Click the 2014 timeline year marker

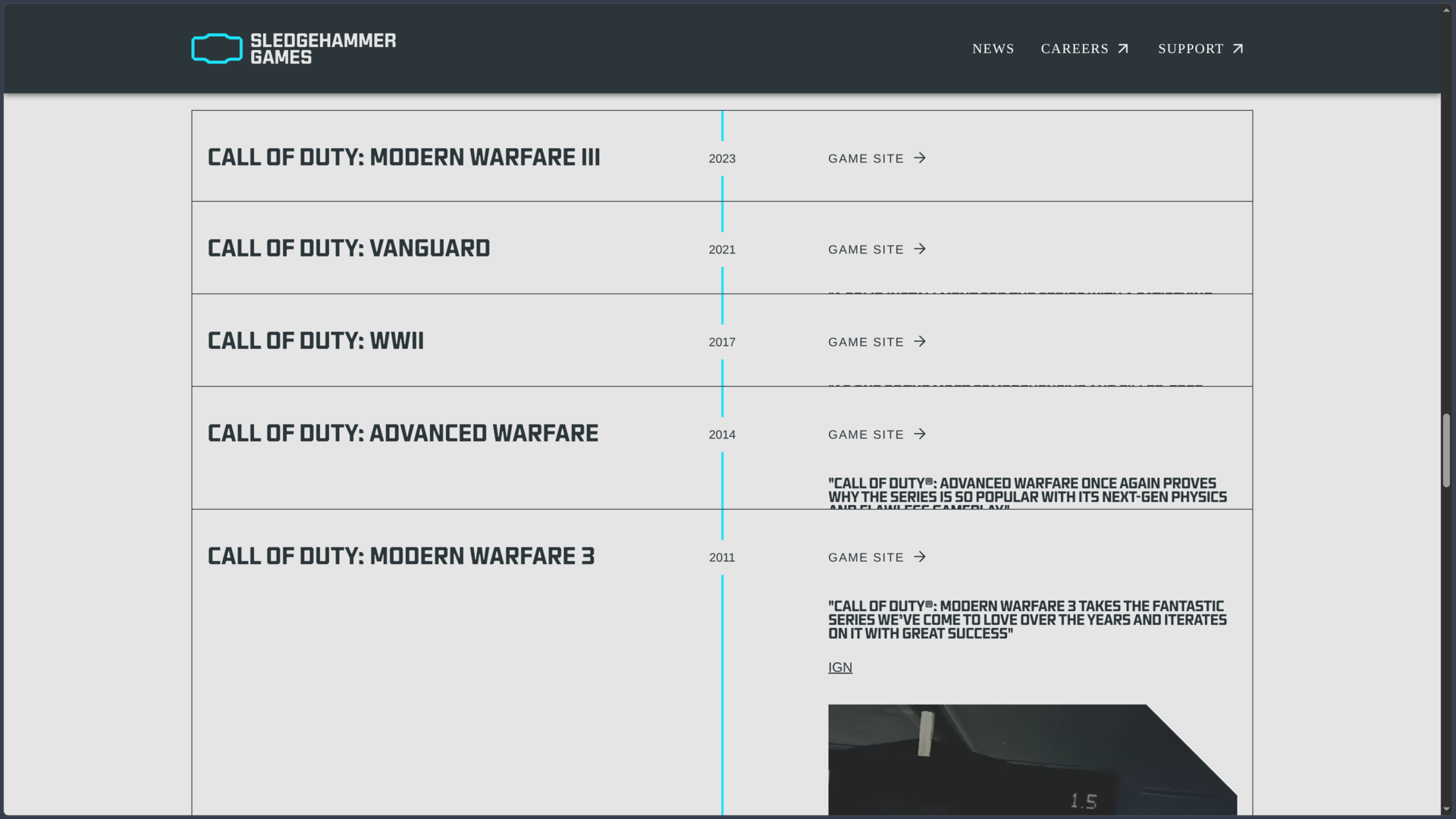coord(722,435)
